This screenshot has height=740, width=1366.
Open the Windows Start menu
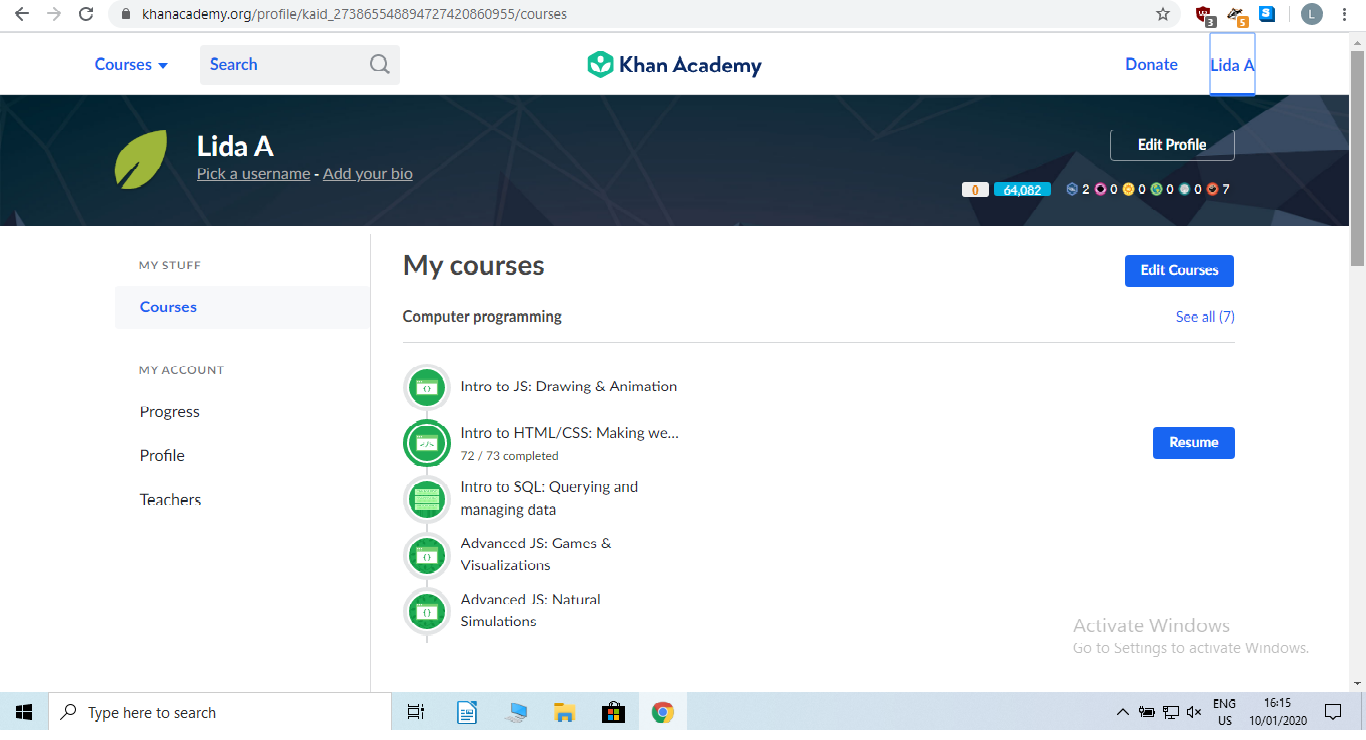(24, 713)
